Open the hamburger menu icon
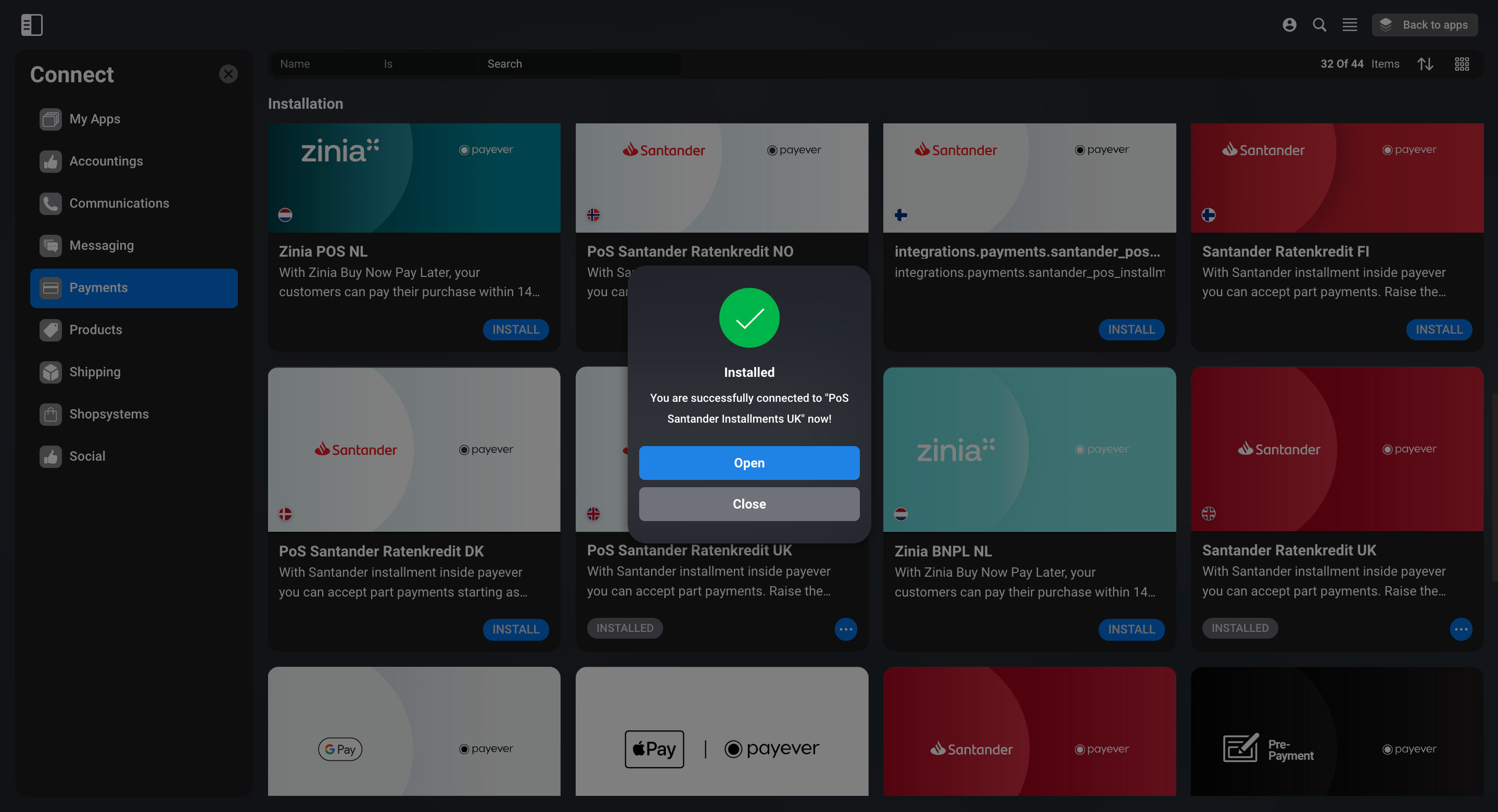Image resolution: width=1498 pixels, height=812 pixels. tap(1350, 24)
